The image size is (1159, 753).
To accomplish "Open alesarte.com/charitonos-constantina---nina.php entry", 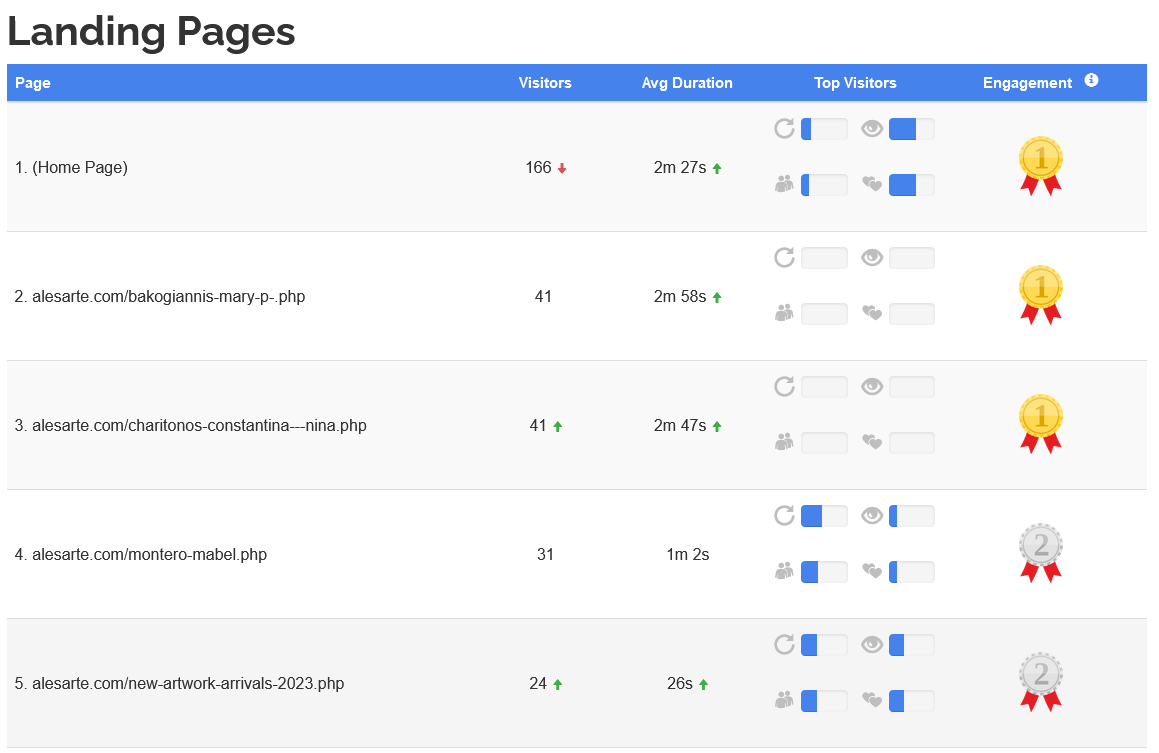I will (x=191, y=426).
